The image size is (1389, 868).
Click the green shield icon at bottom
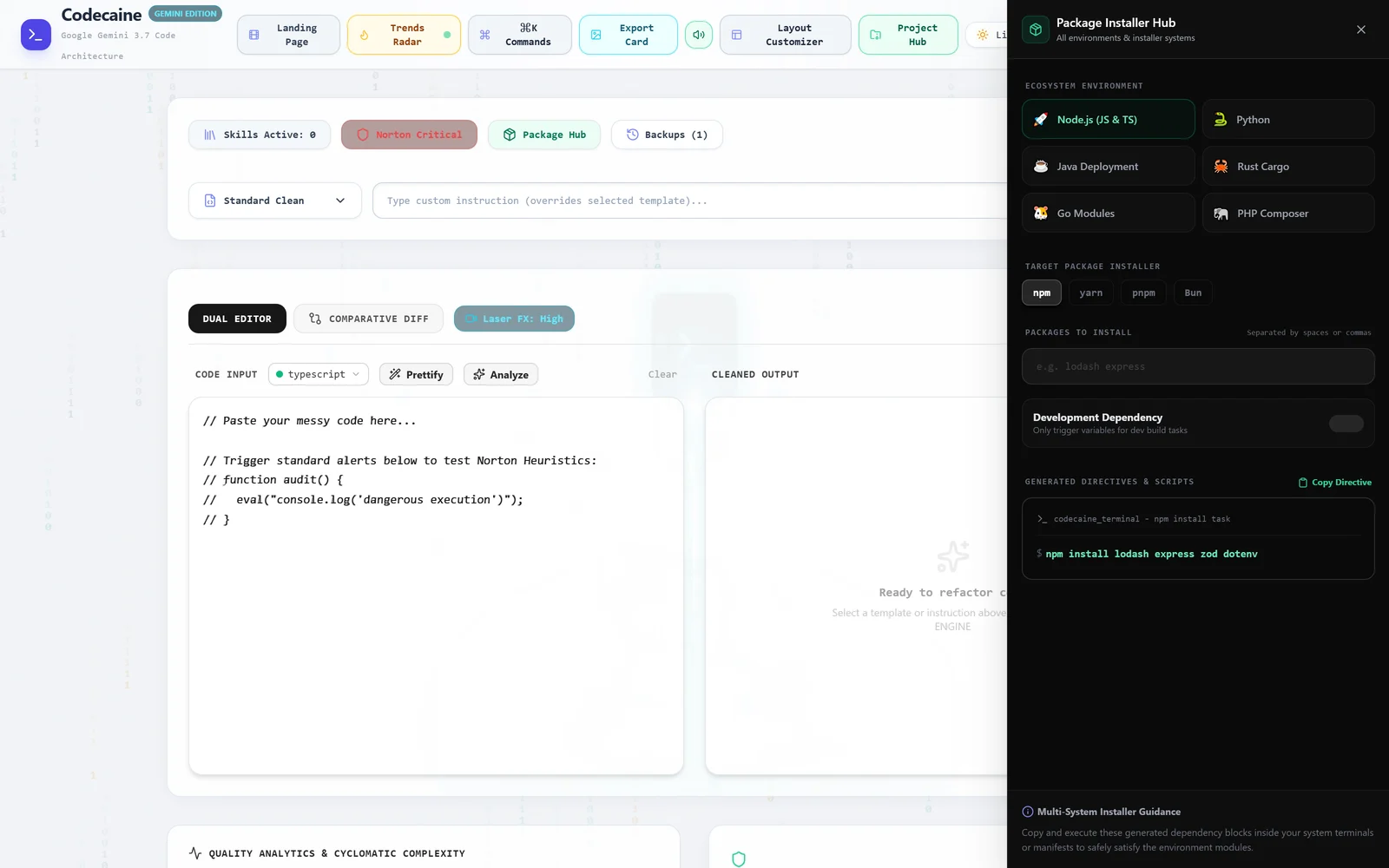739,859
